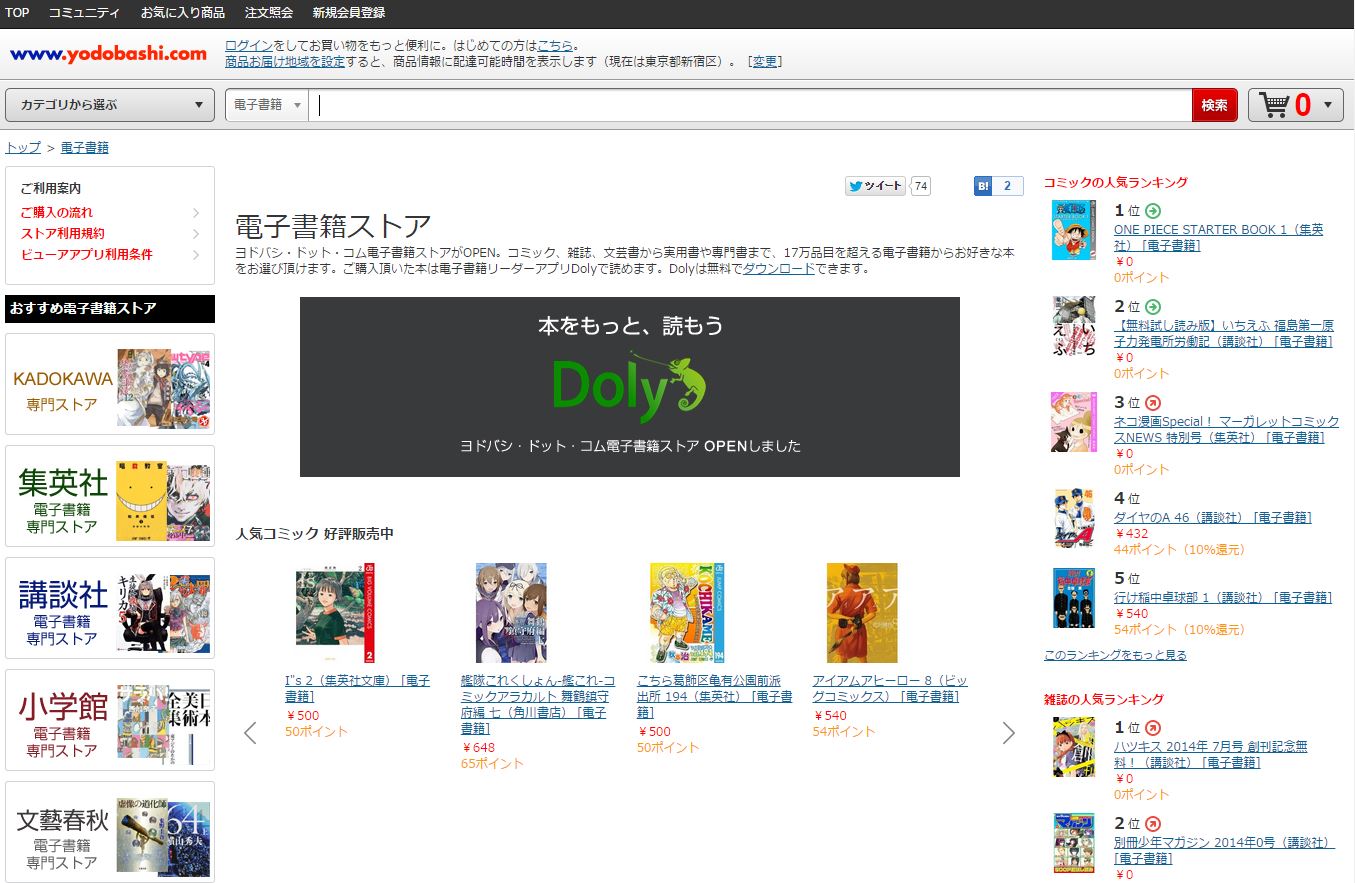Click the ビューアアプリ利用条件 chevron arrow
The image size is (1355, 883).
pos(196,254)
